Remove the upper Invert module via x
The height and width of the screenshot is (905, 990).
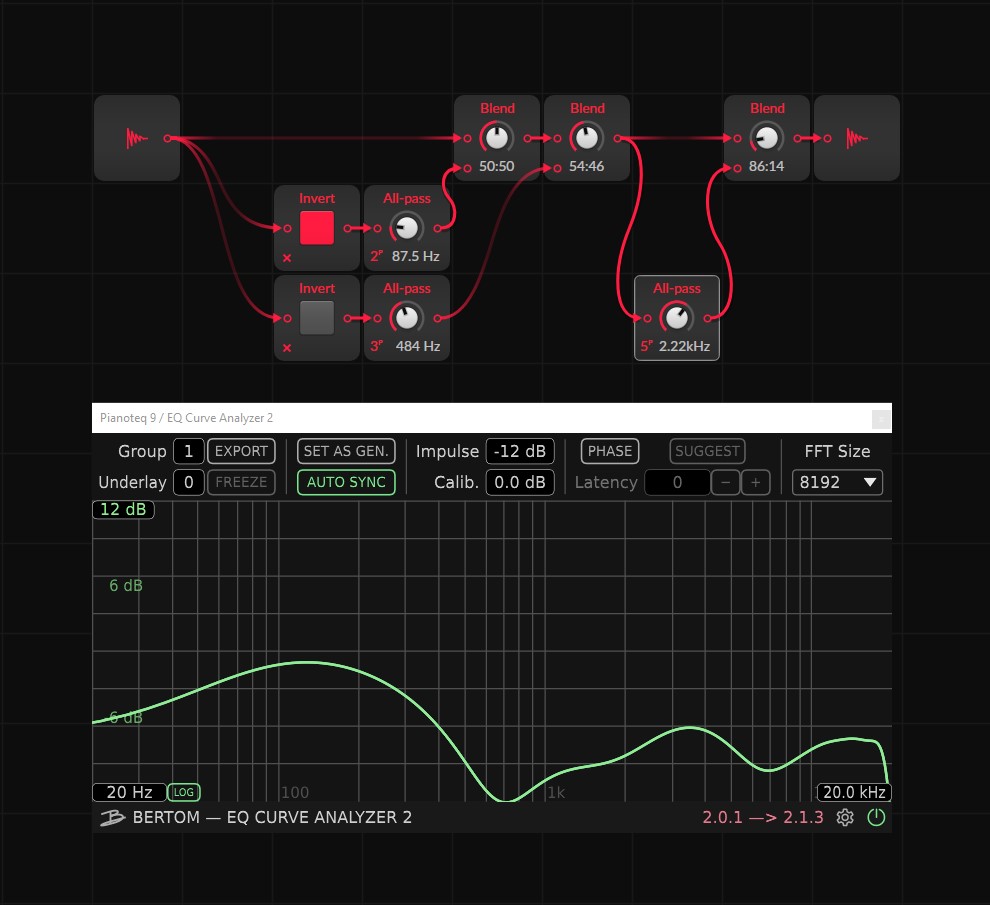[x=287, y=258]
